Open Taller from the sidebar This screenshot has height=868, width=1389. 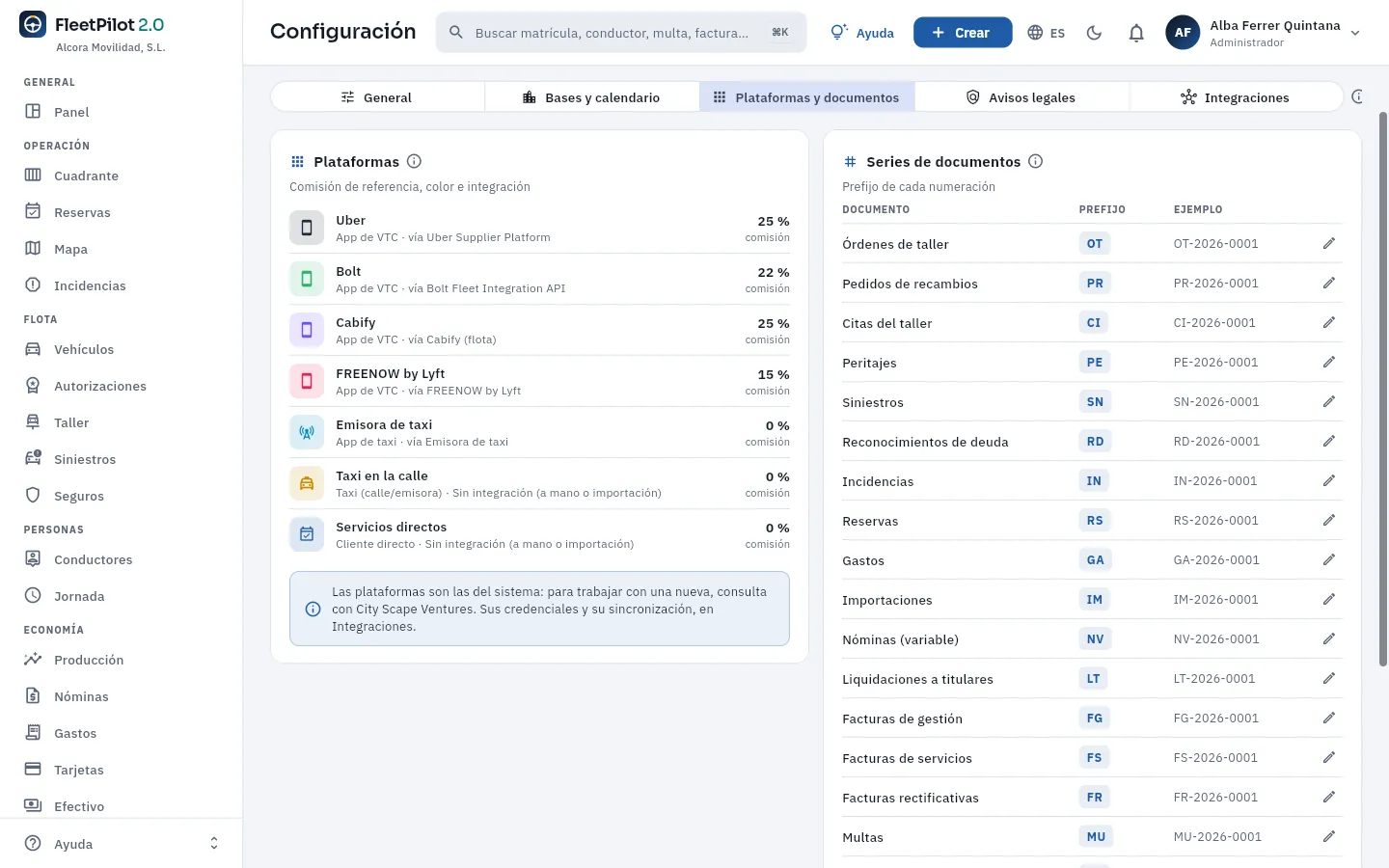click(121, 422)
